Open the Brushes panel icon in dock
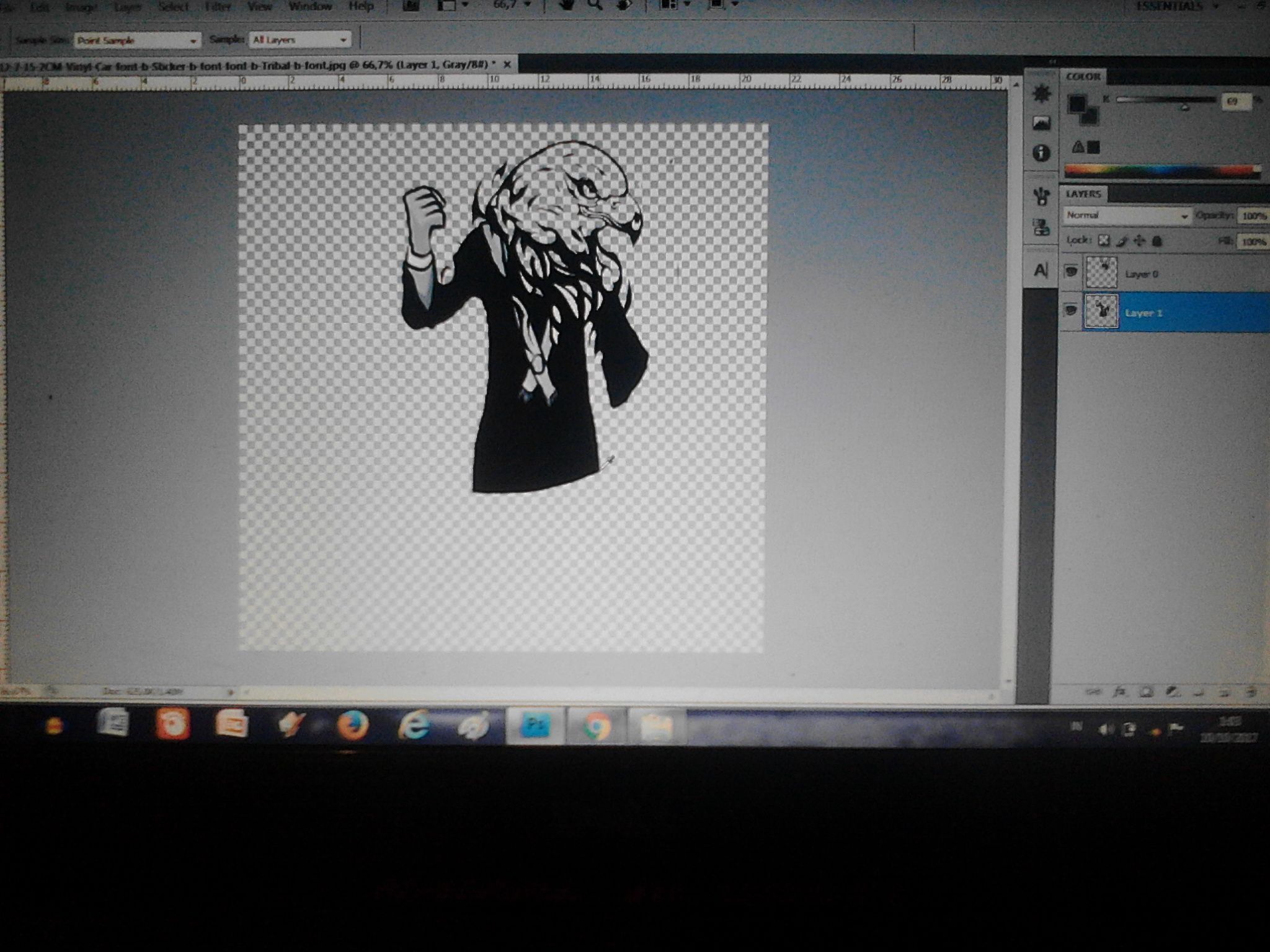 (1042, 197)
